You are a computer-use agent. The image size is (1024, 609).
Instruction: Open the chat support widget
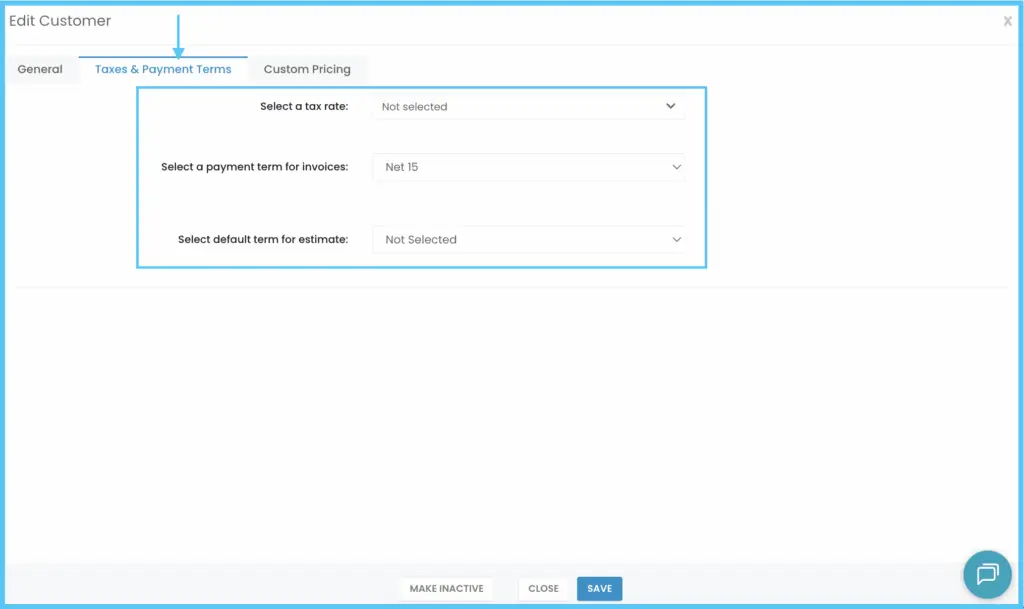(987, 574)
